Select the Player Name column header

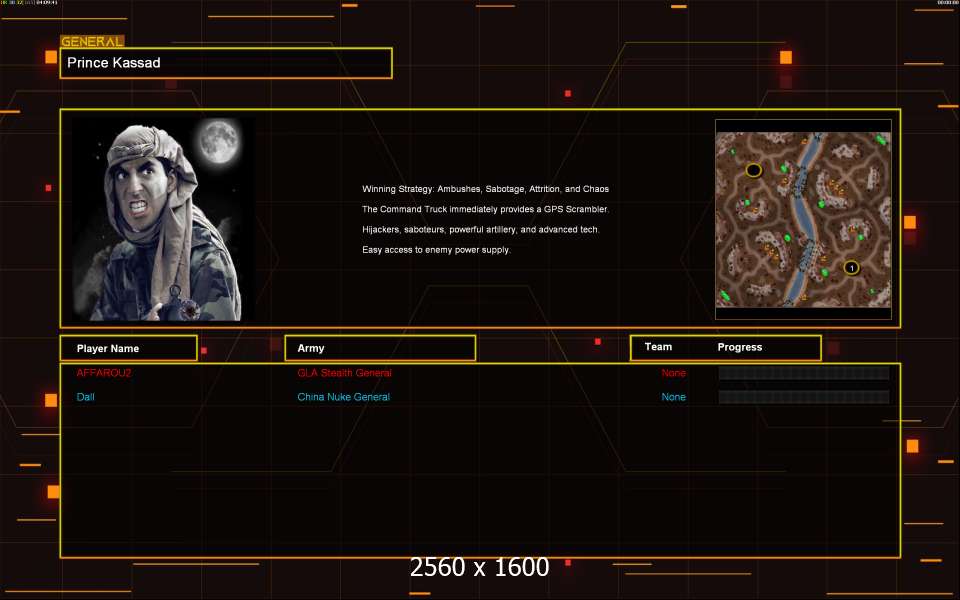128,348
